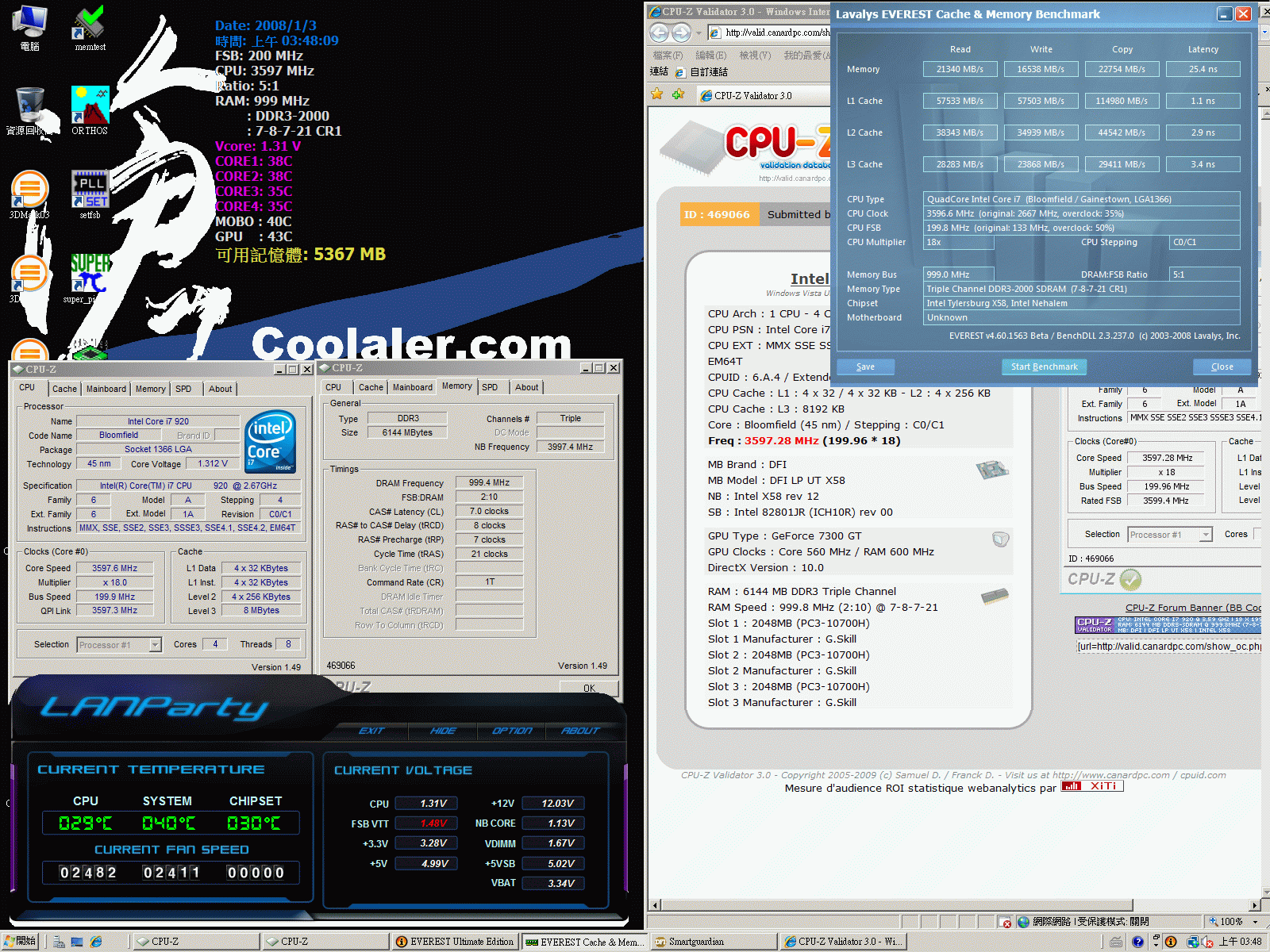Open the super_pi desktop icon
Screen dimensions: 1270x952
[x=90, y=278]
